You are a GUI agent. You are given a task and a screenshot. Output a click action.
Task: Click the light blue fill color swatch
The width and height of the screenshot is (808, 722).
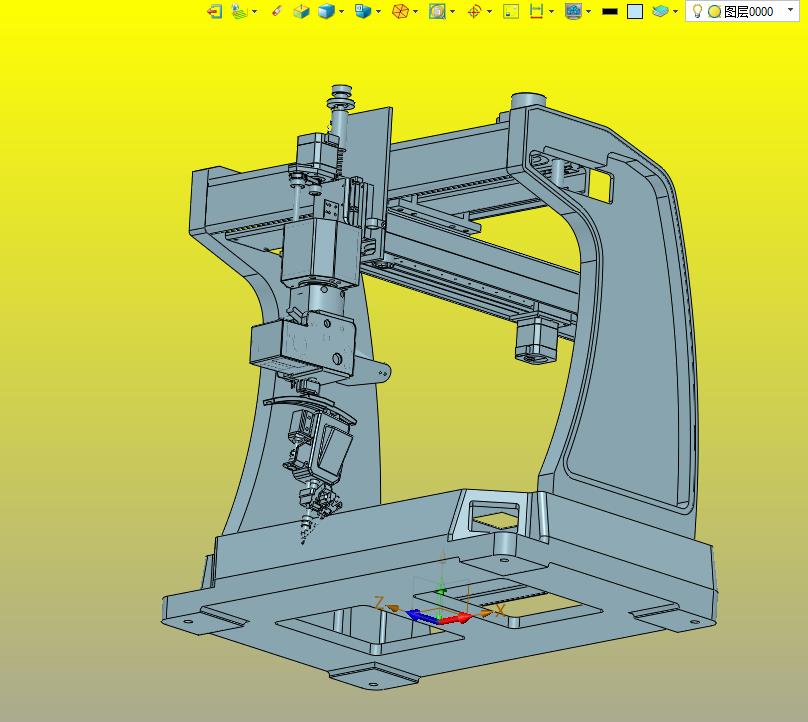tap(635, 11)
